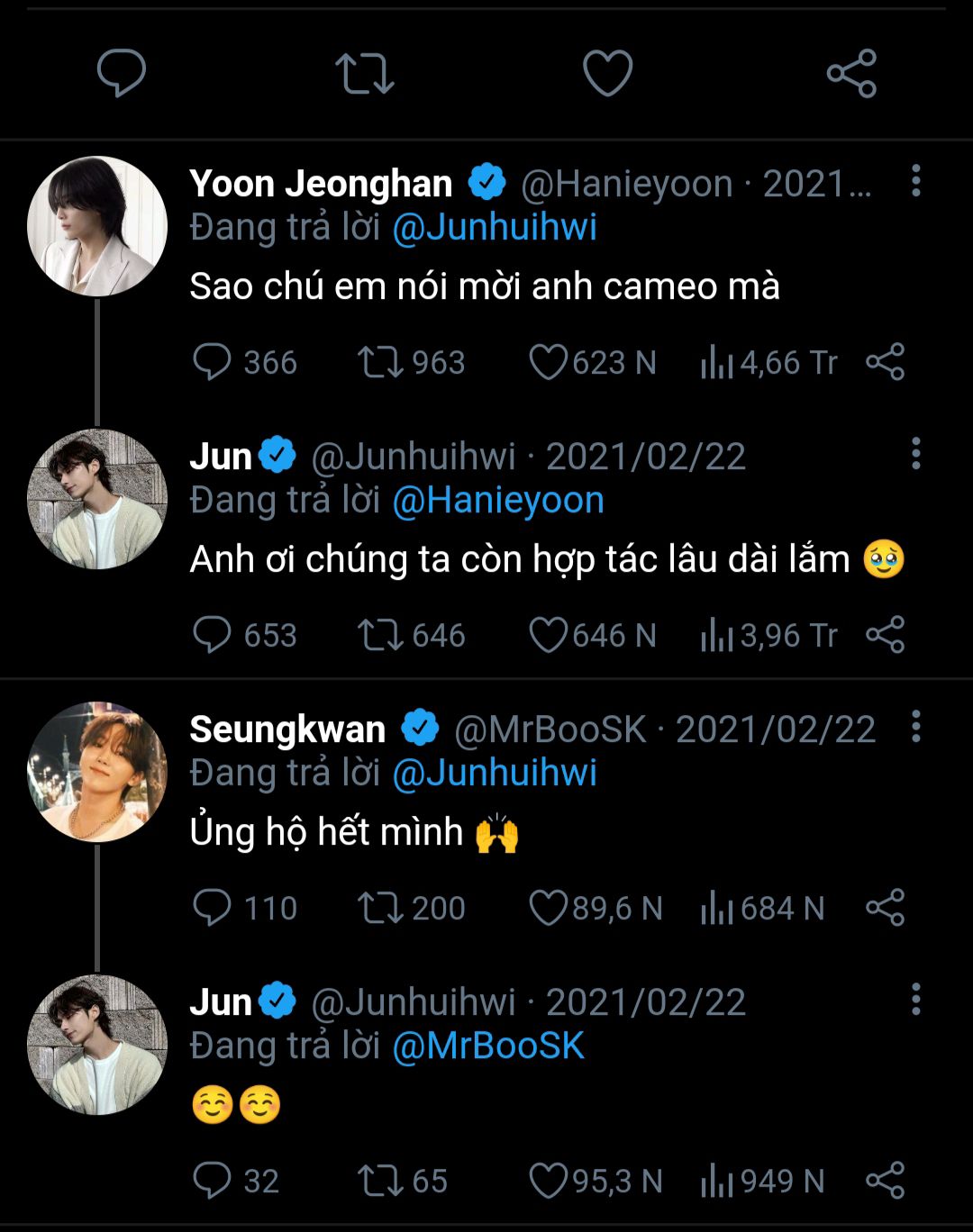This screenshot has width=973, height=1232.
Task: Open Yoon Jeonghan's profile picture
Action: click(97, 226)
